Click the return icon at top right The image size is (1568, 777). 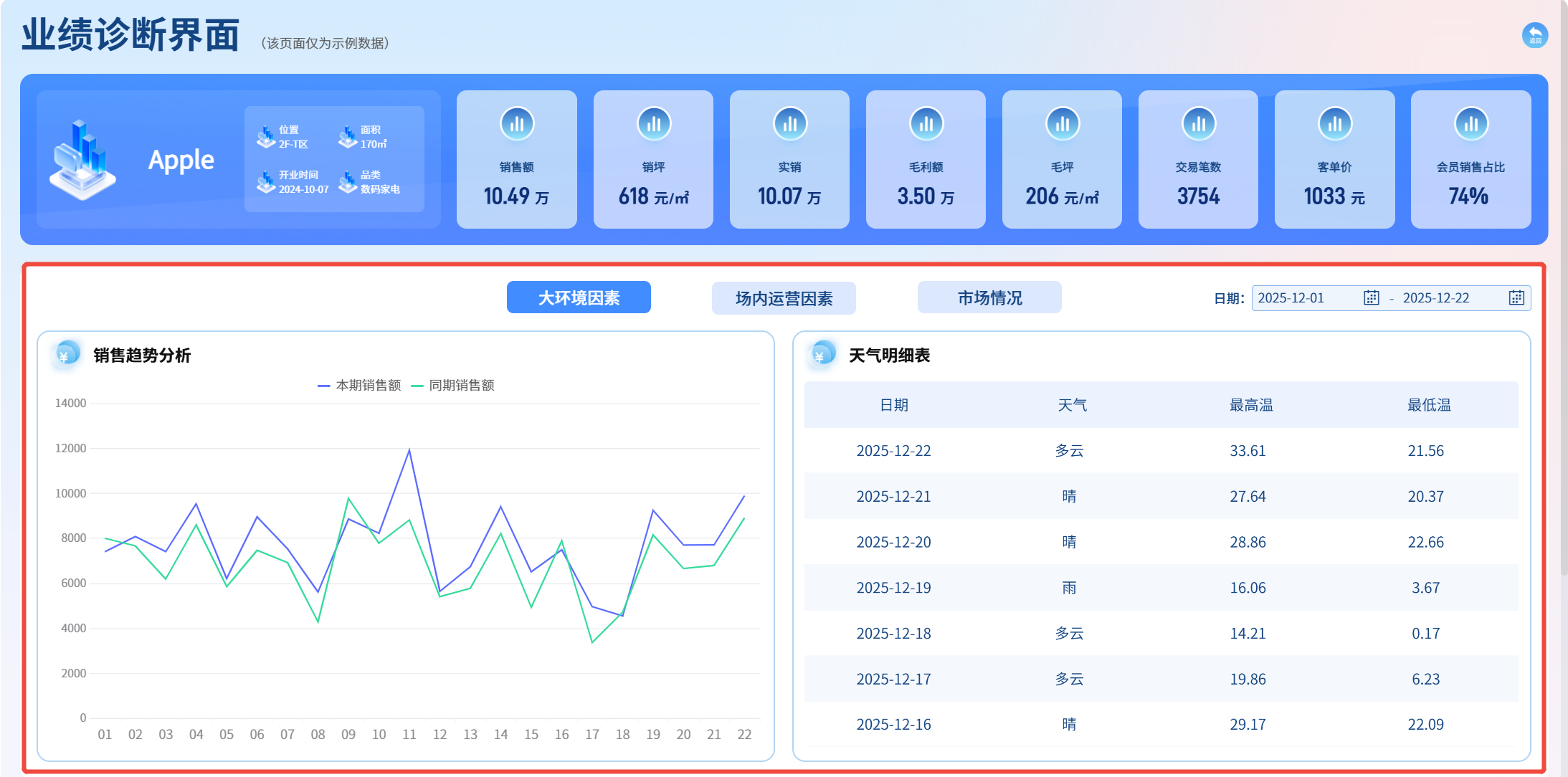pyautogui.click(x=1534, y=35)
